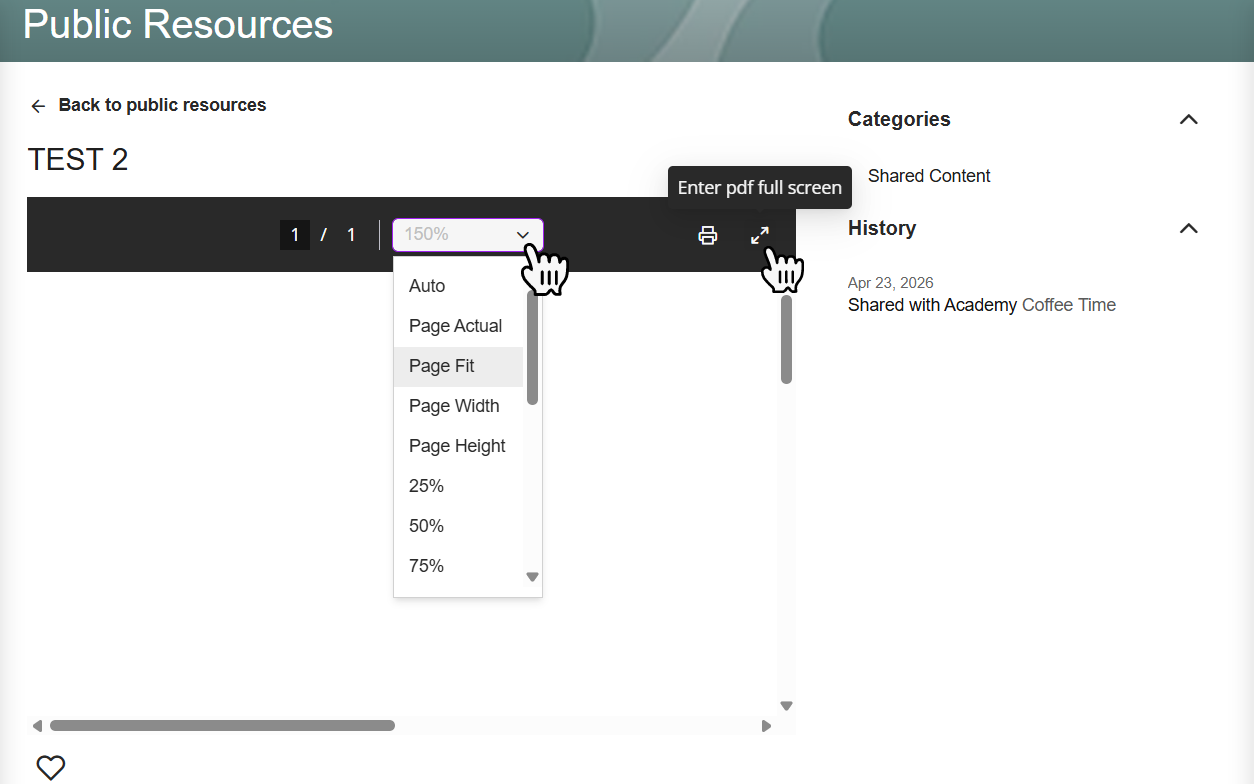
Task: Click the PDF horizontal scrollbar thumb
Action: 222,726
